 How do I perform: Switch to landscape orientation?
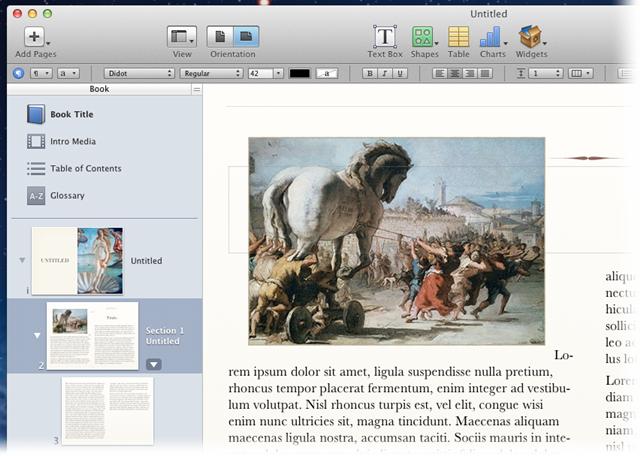point(246,37)
